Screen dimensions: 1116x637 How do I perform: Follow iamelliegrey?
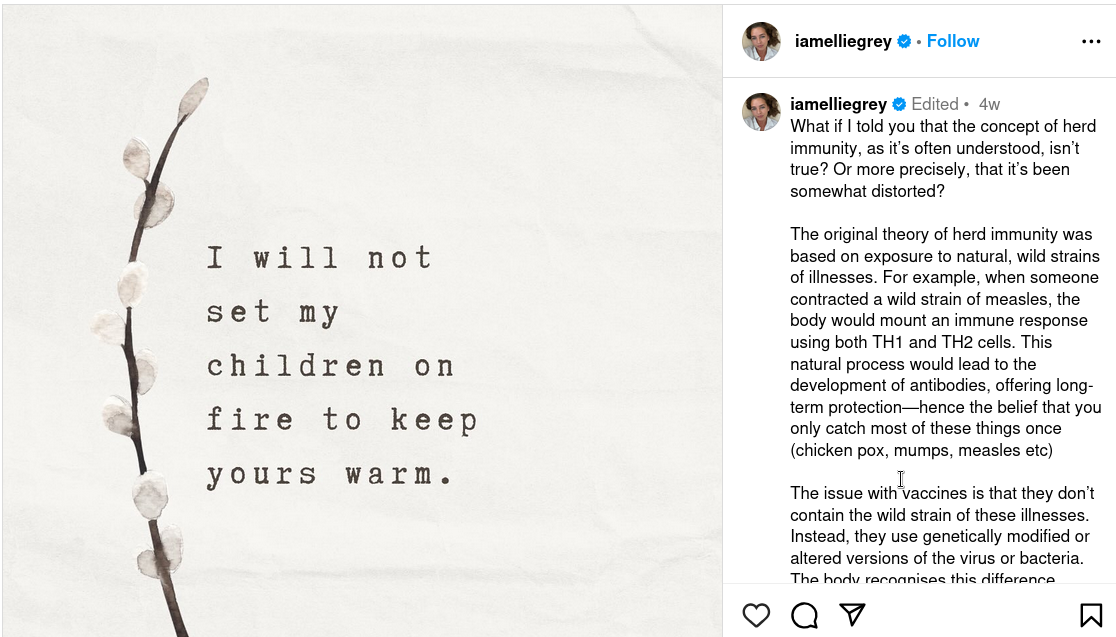pyautogui.click(x=953, y=41)
